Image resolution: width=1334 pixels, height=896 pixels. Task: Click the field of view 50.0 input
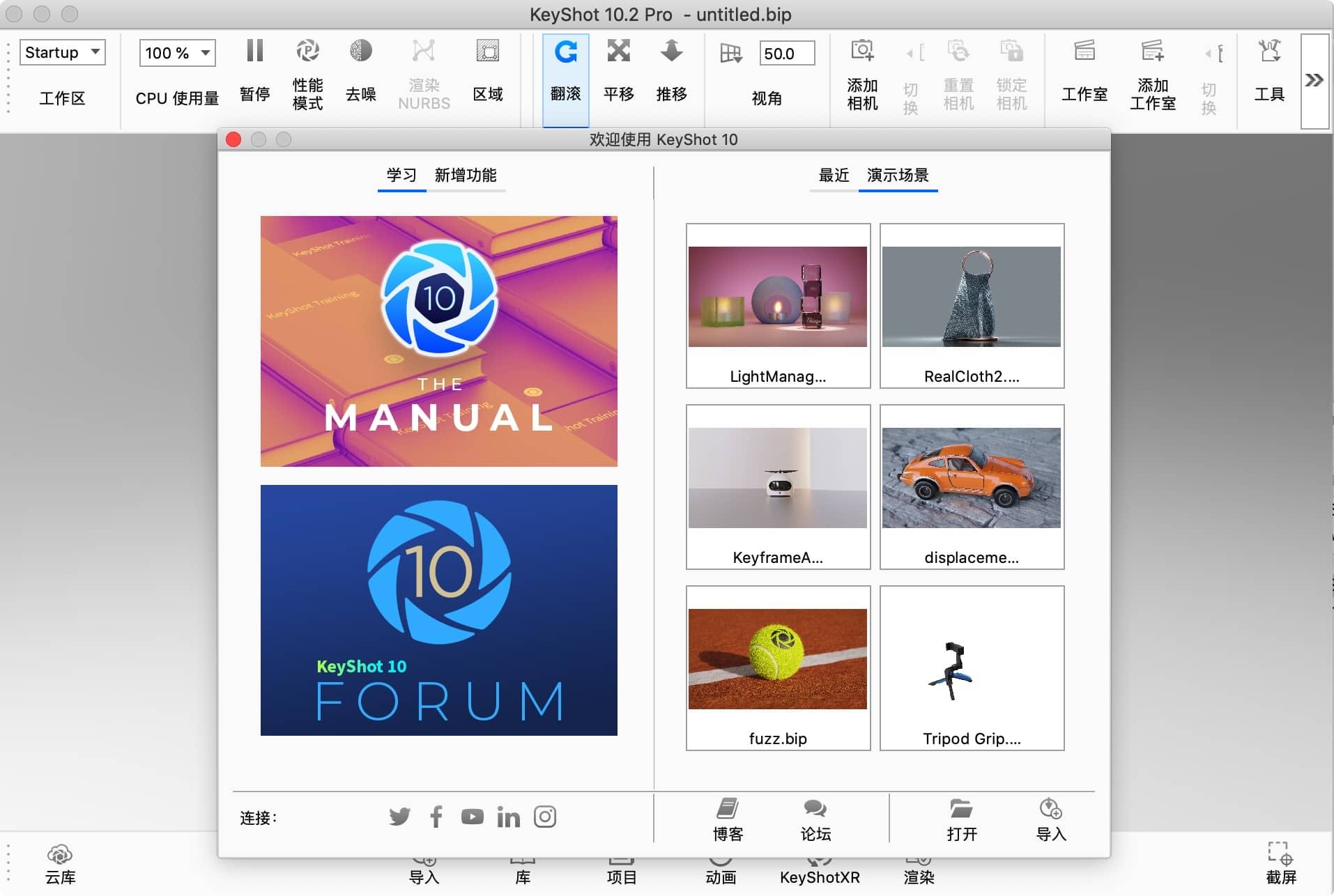(x=787, y=53)
